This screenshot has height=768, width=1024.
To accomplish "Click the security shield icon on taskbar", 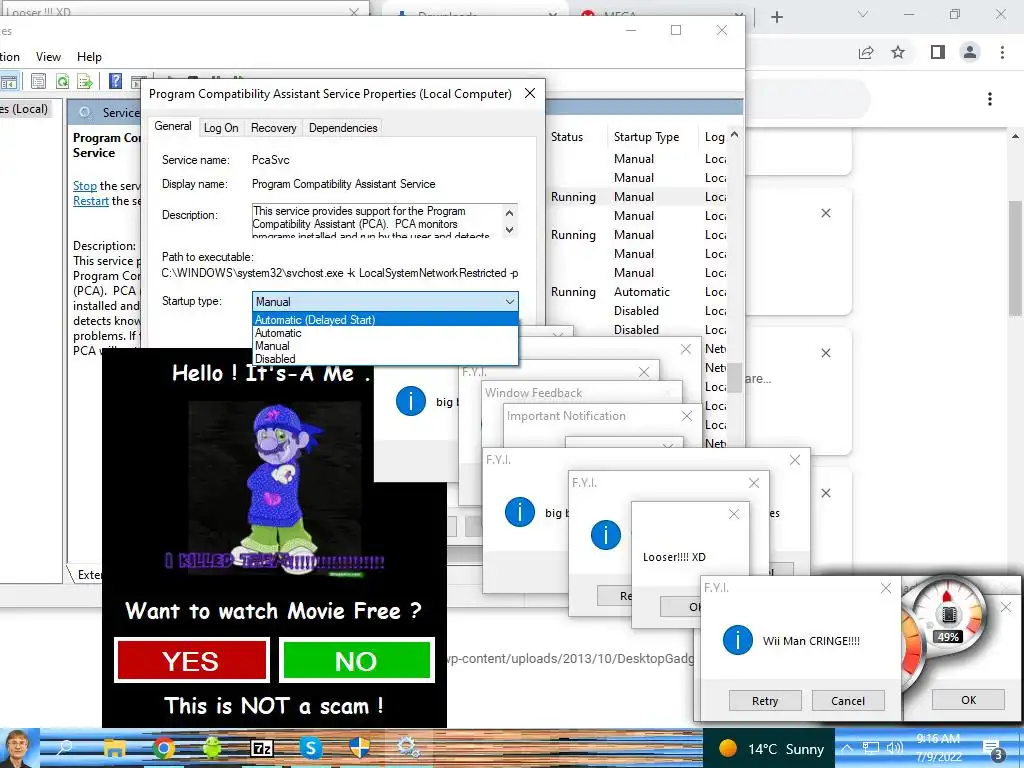I will 360,748.
